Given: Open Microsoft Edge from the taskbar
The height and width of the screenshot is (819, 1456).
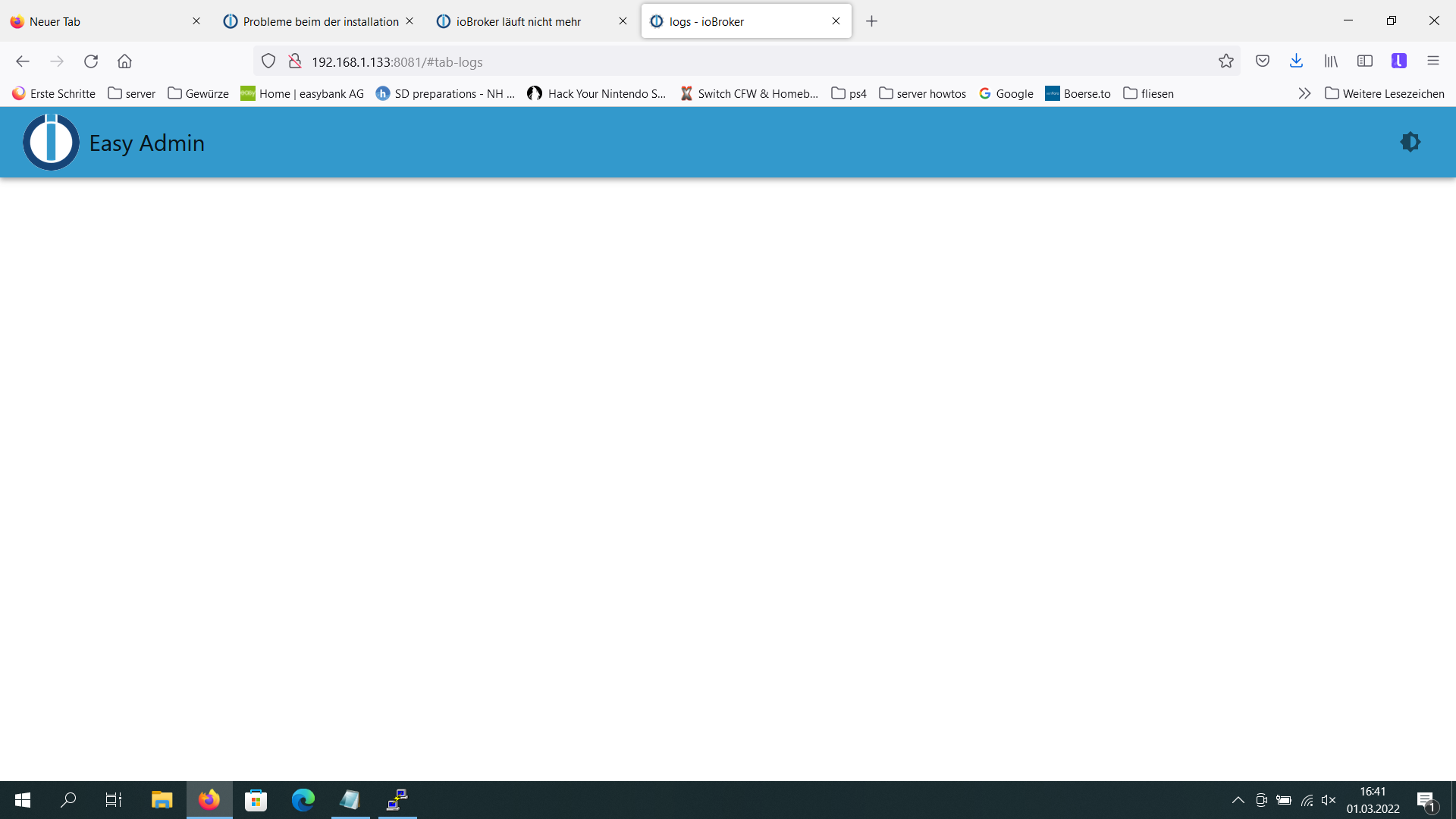Looking at the screenshot, I should coord(303,800).
